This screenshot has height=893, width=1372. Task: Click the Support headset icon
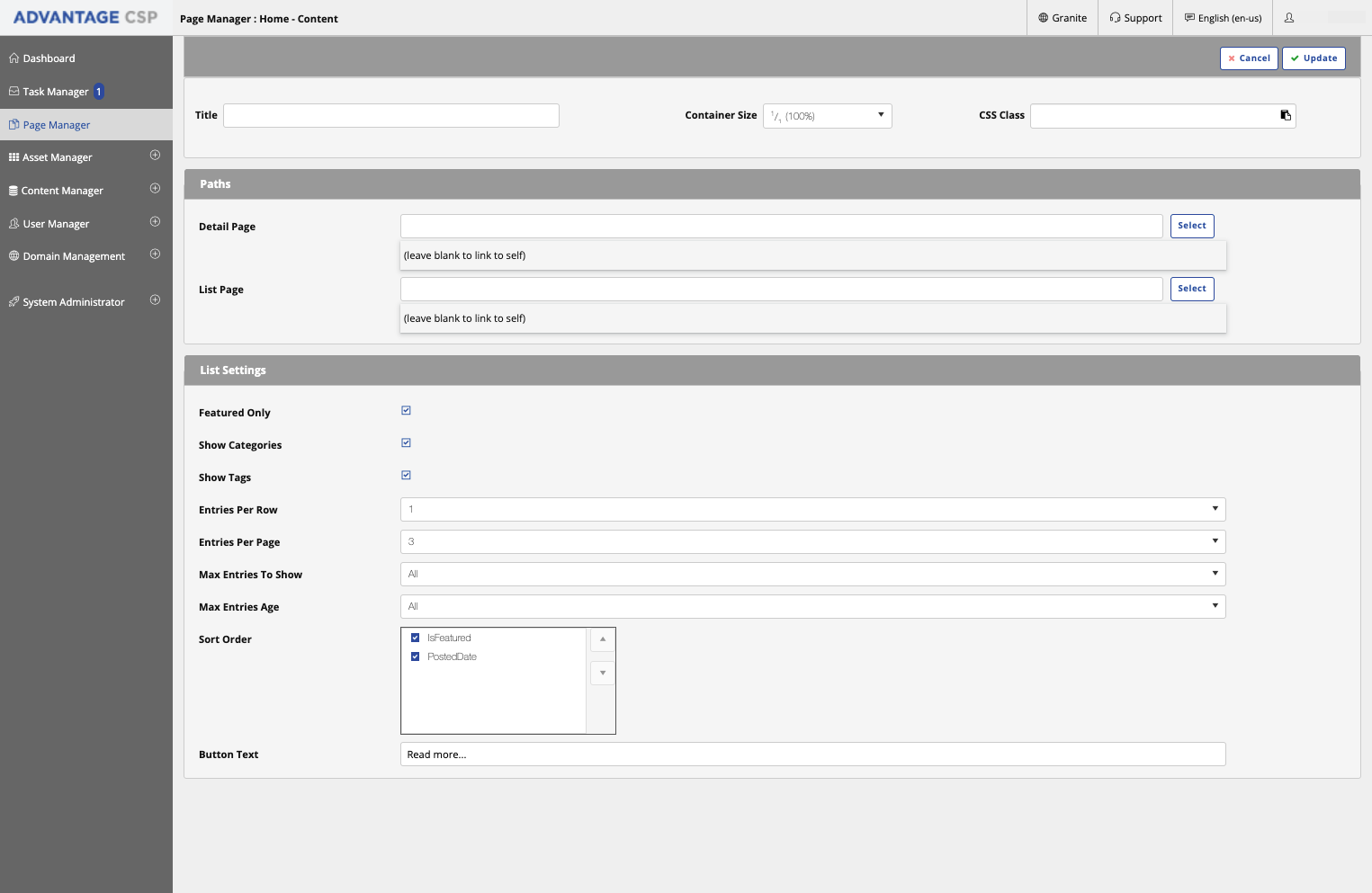tap(1115, 18)
